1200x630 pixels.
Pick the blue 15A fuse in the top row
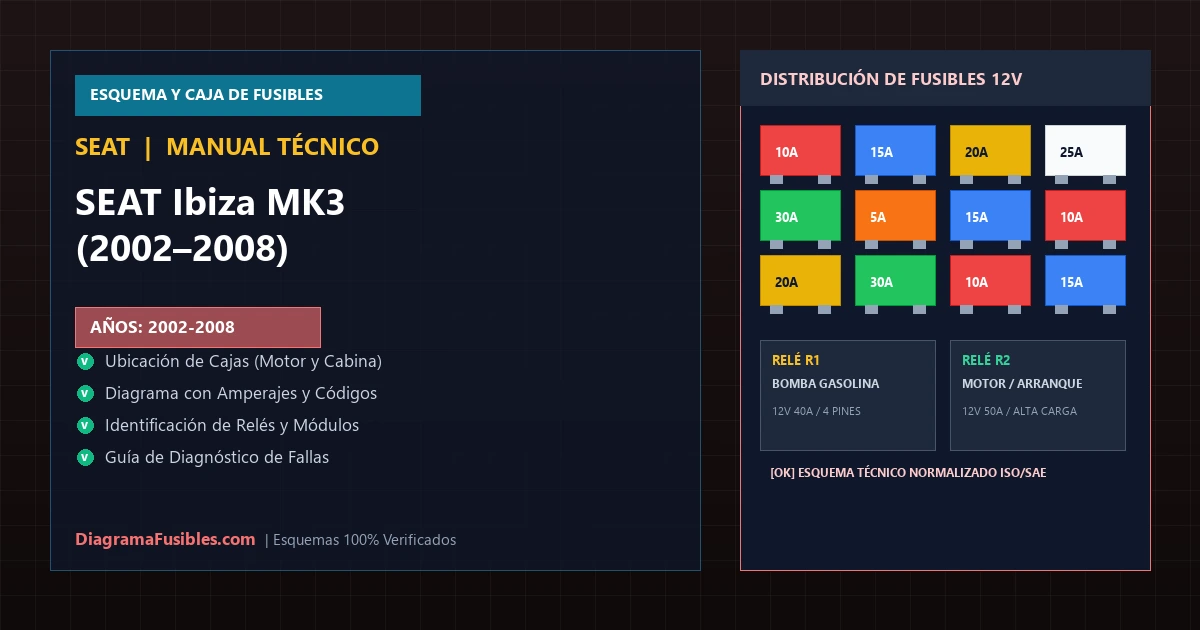point(895,151)
